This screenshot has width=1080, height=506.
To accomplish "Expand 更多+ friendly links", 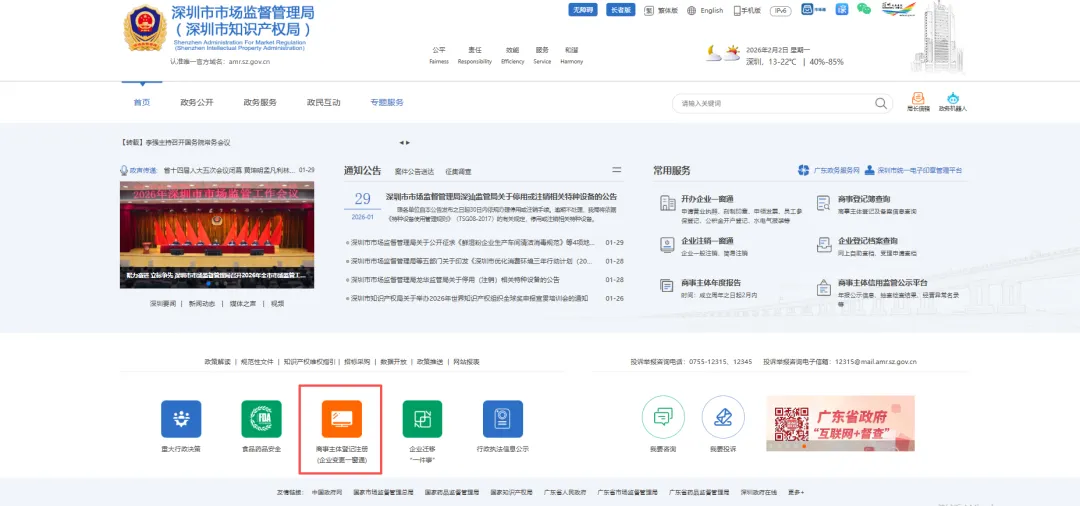I will [x=796, y=492].
